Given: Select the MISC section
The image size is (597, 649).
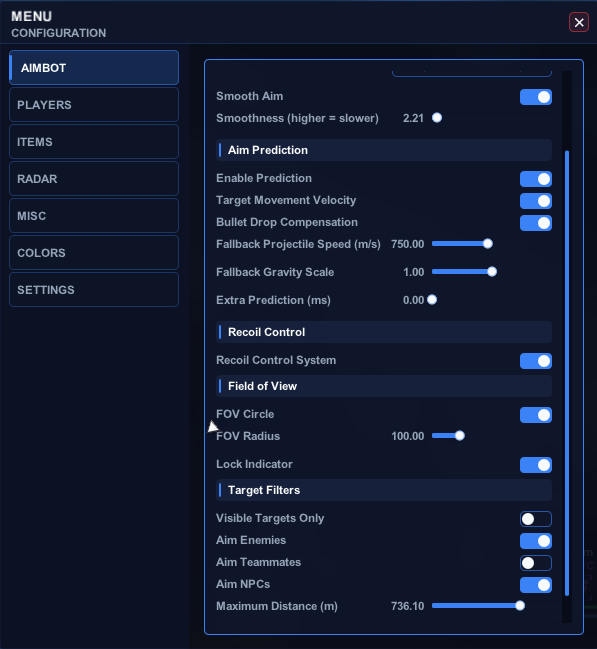Looking at the screenshot, I should [x=94, y=216].
